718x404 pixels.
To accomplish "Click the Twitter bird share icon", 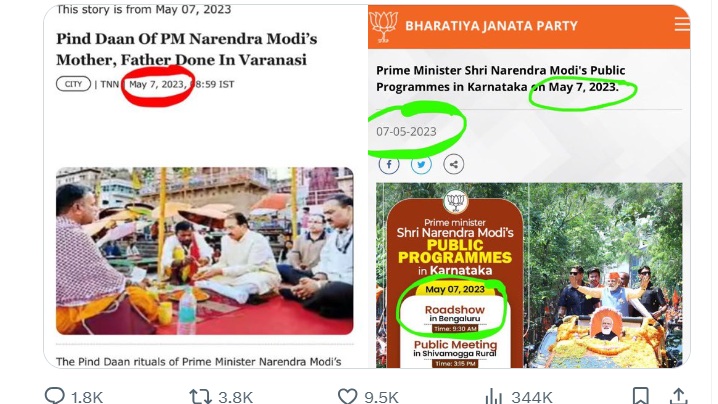I will point(421,164).
